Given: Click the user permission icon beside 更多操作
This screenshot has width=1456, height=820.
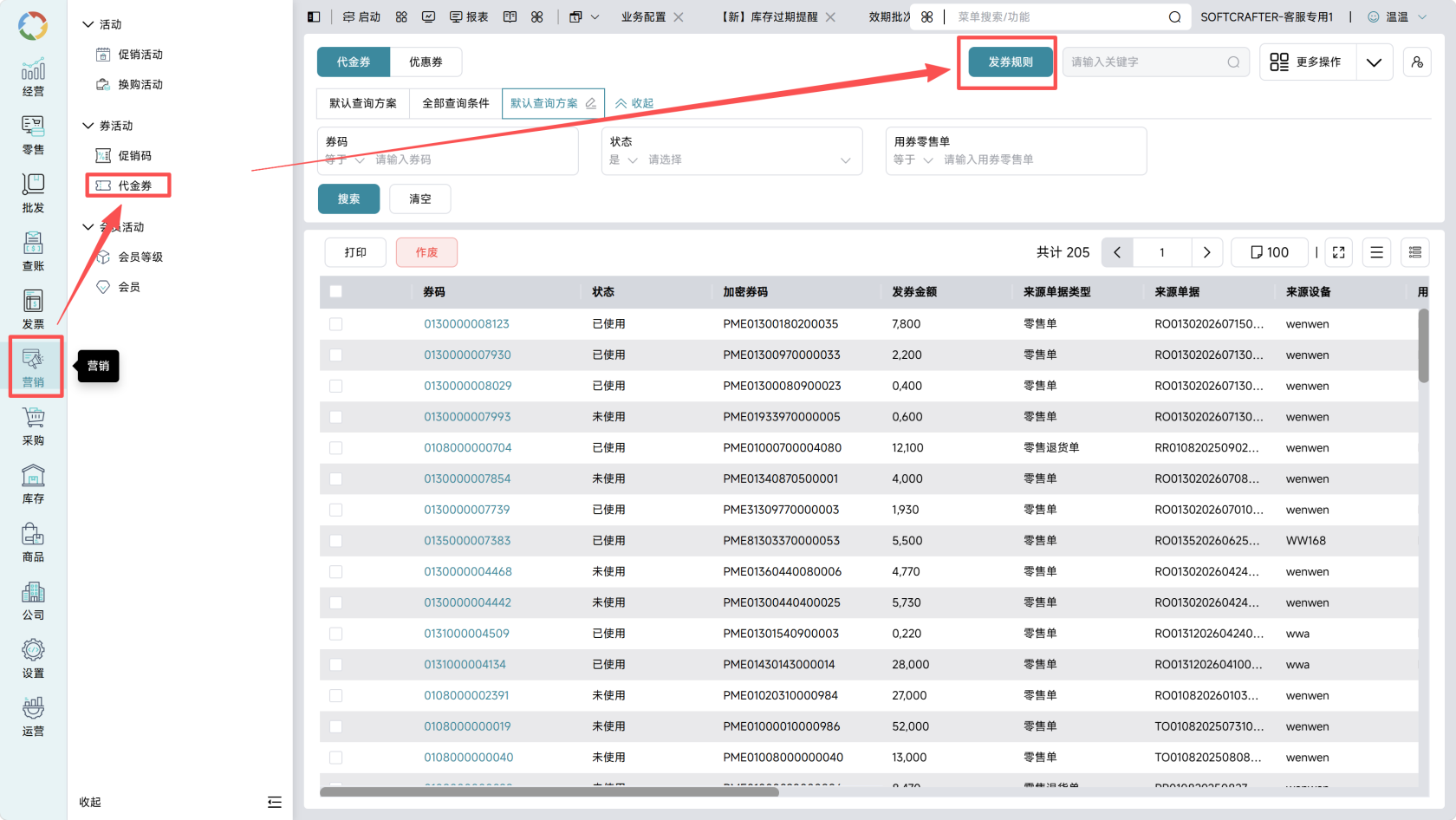Looking at the screenshot, I should (1417, 62).
